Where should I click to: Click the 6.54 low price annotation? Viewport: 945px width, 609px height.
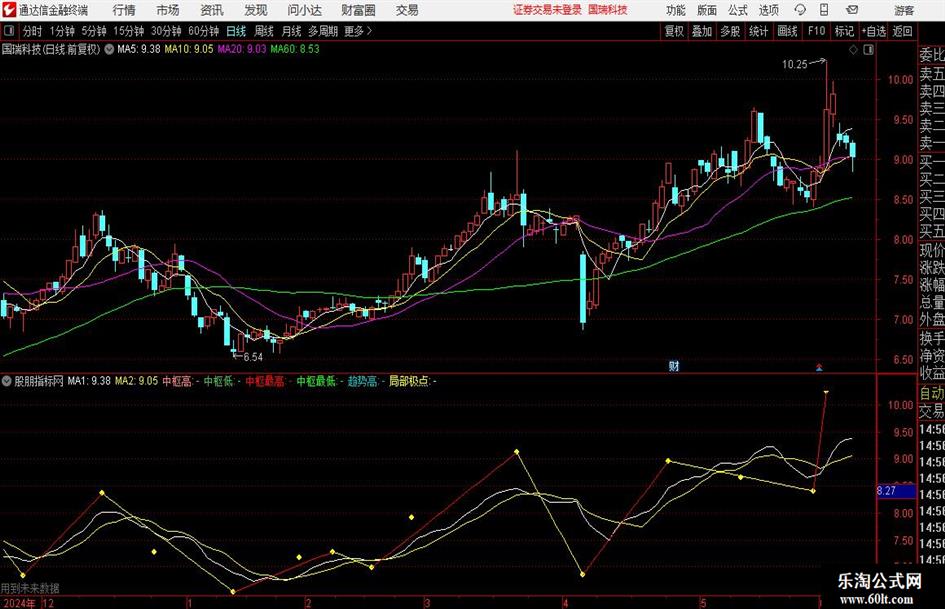pos(253,357)
